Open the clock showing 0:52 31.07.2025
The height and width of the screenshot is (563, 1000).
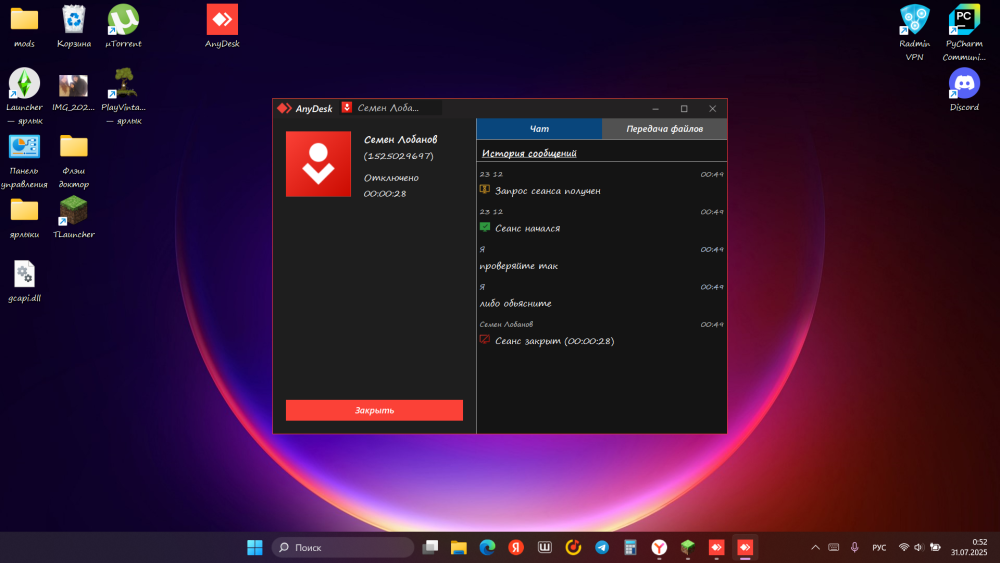(x=969, y=547)
